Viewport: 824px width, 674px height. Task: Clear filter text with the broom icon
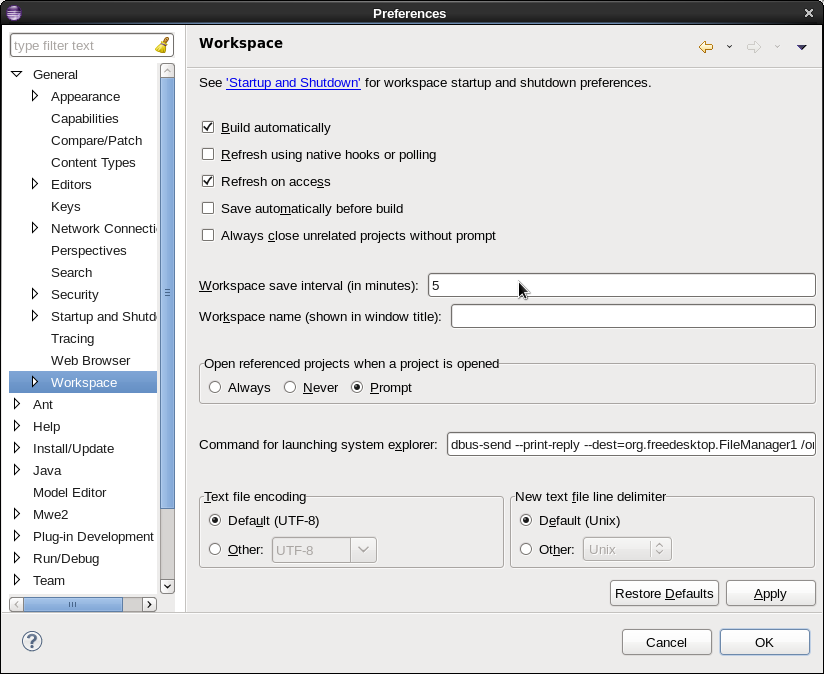[162, 45]
